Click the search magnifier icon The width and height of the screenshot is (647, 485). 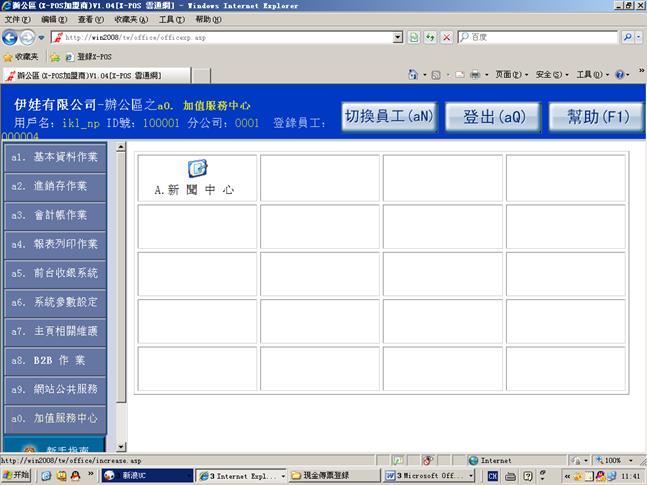pyautogui.click(x=626, y=37)
